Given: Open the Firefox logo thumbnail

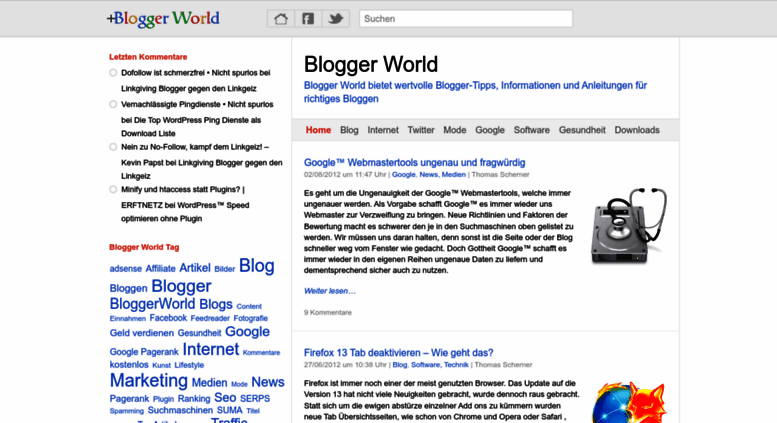Looking at the screenshot, I should (x=628, y=402).
